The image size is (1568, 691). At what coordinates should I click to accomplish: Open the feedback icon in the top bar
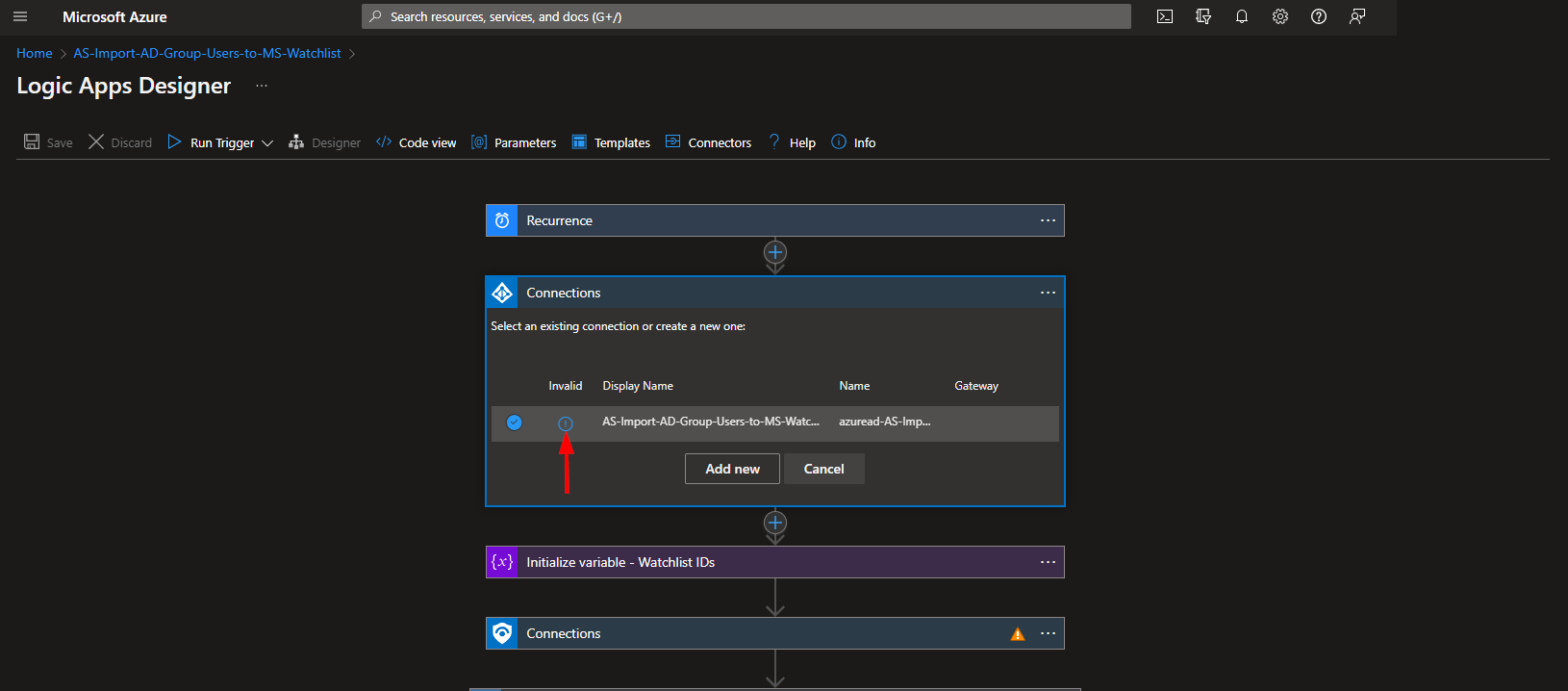click(1357, 16)
